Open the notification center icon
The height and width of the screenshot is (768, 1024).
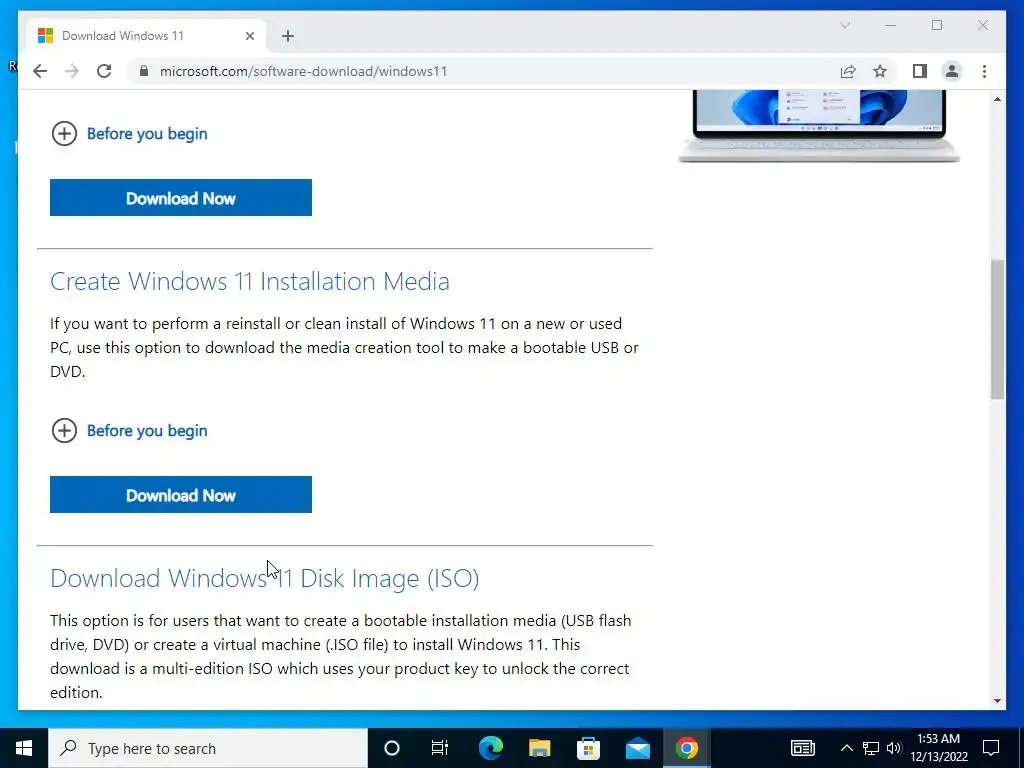[x=991, y=748]
